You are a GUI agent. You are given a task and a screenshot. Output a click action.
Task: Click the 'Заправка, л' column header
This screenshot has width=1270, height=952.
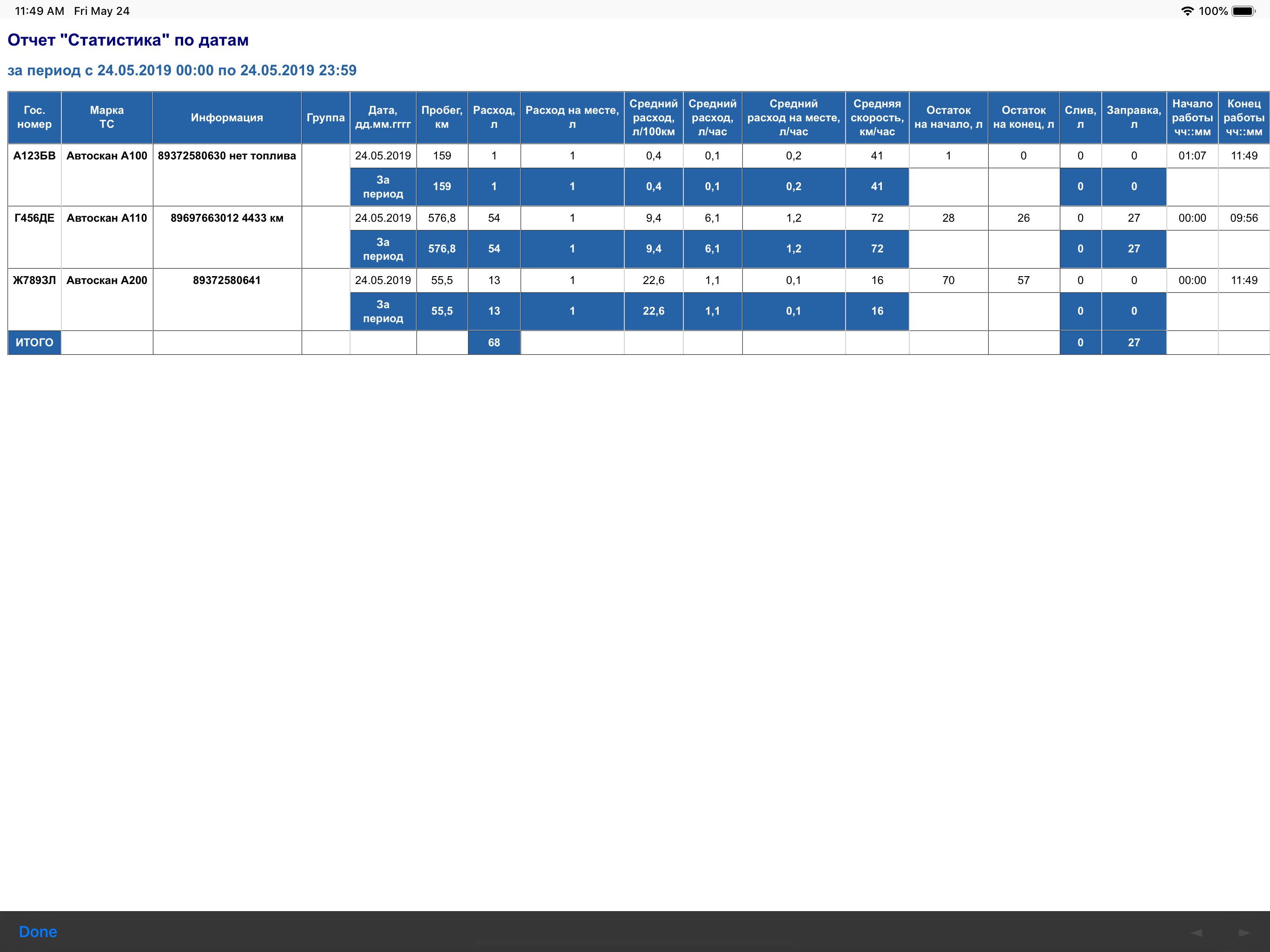1134,117
